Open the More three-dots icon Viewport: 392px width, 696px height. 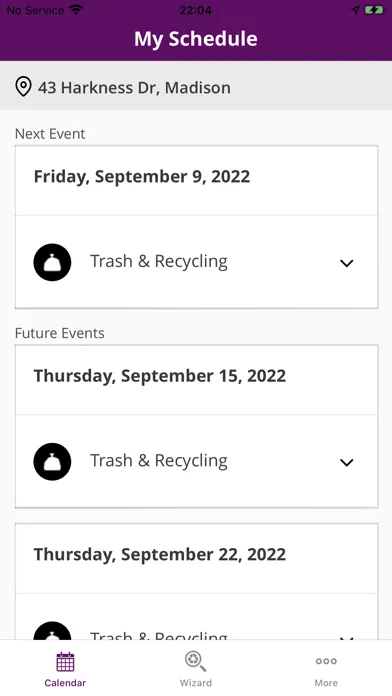click(x=326, y=661)
